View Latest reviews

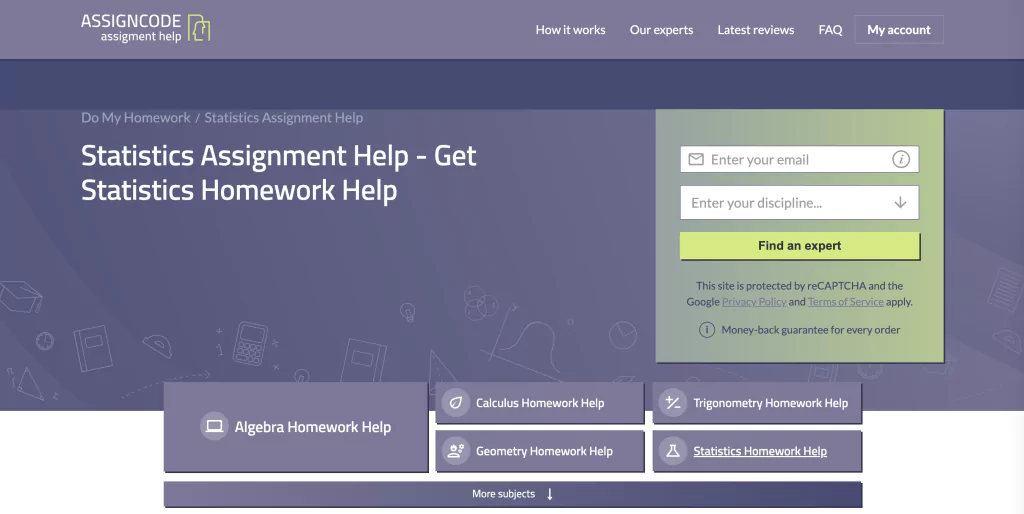[756, 30]
